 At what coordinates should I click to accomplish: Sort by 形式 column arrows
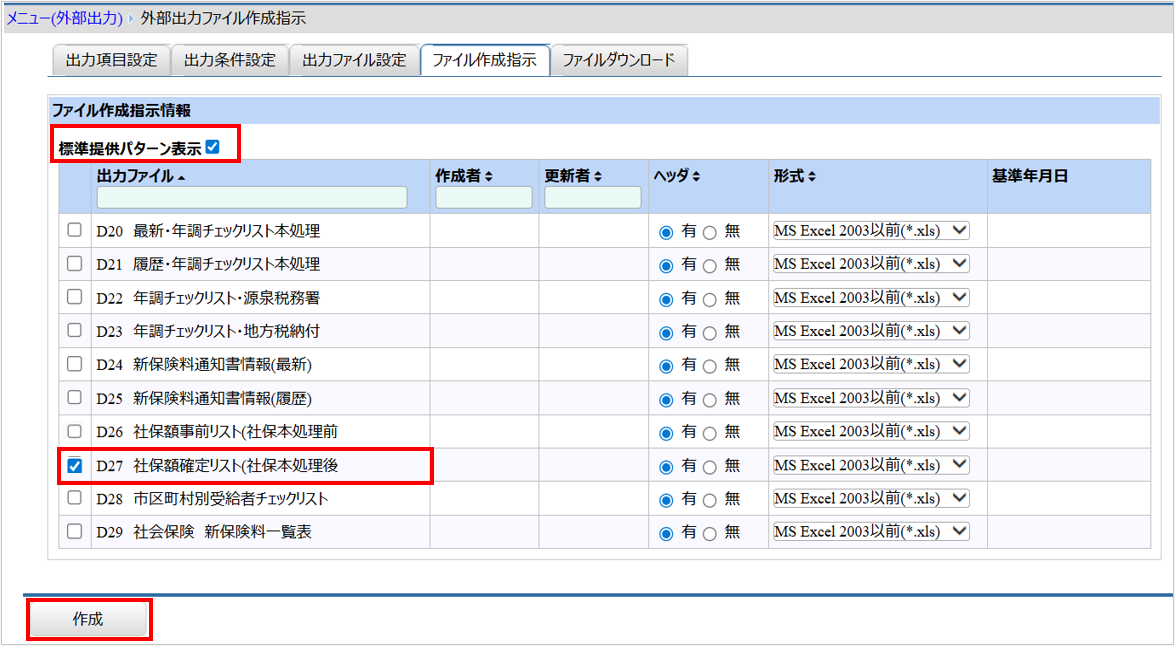click(812, 177)
